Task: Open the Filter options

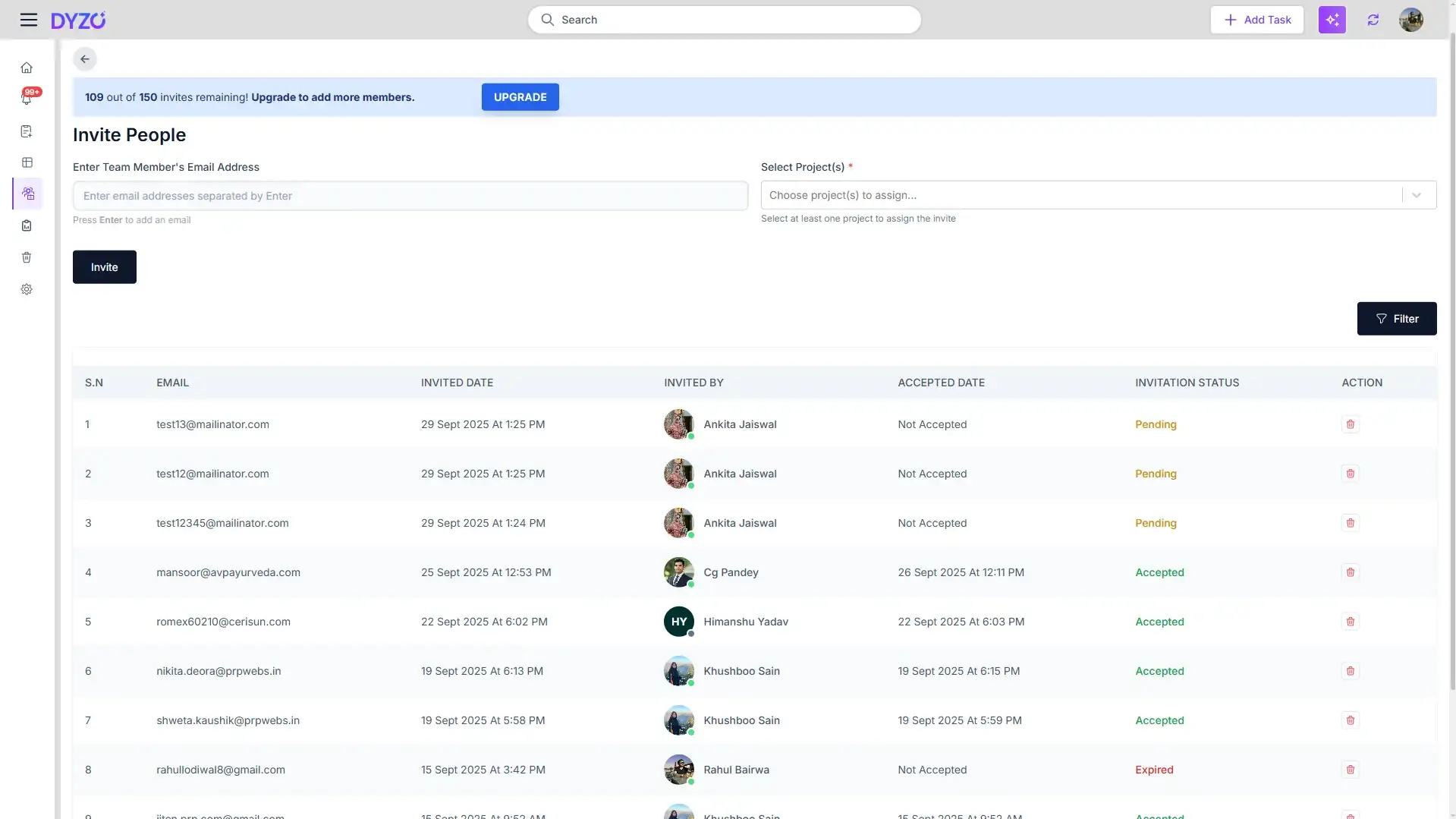Action: (x=1396, y=319)
